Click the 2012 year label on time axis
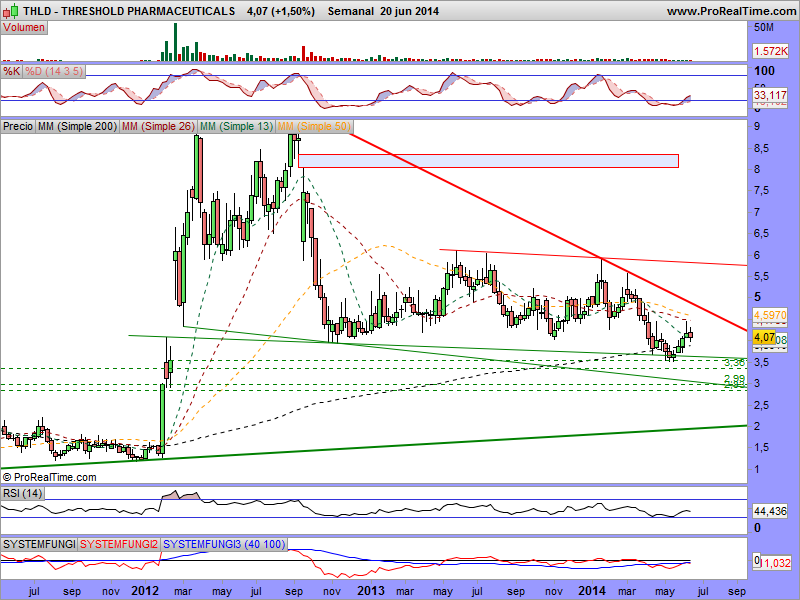Viewport: 800px width, 600px height. tap(145, 591)
